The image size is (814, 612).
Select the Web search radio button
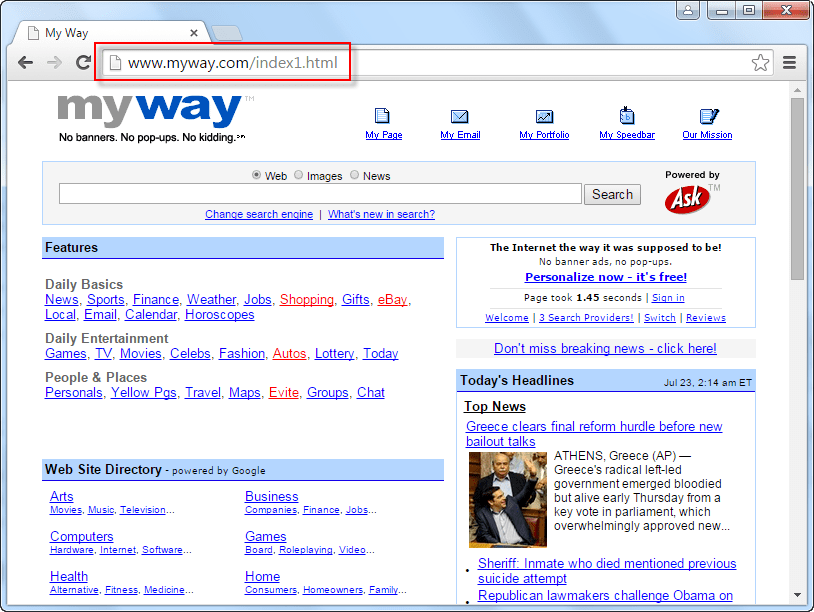pyautogui.click(x=256, y=175)
